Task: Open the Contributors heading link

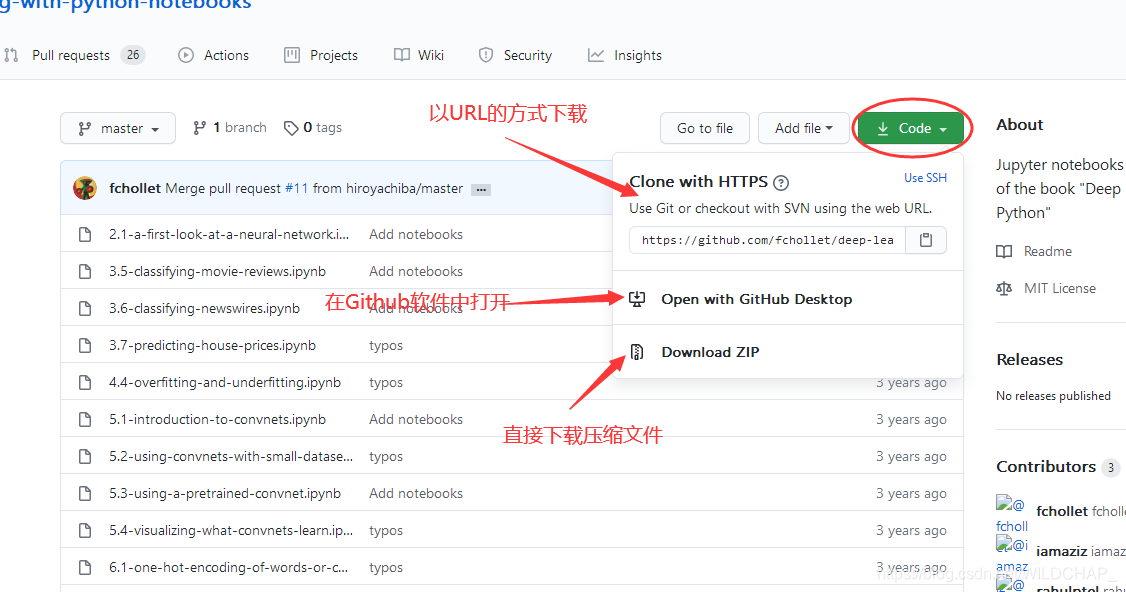Action: 1046,467
